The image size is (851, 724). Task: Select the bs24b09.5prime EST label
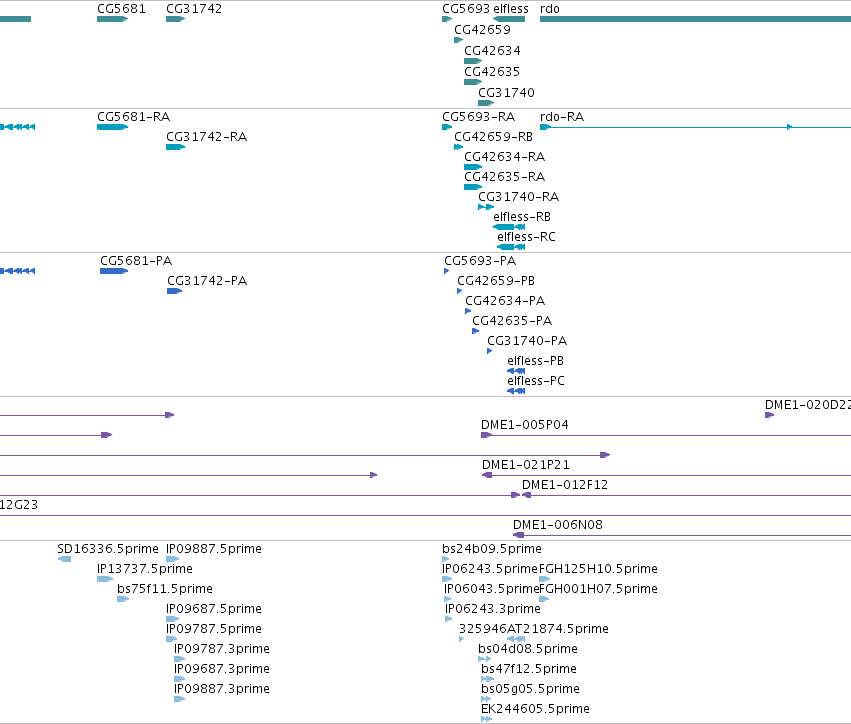[491, 549]
